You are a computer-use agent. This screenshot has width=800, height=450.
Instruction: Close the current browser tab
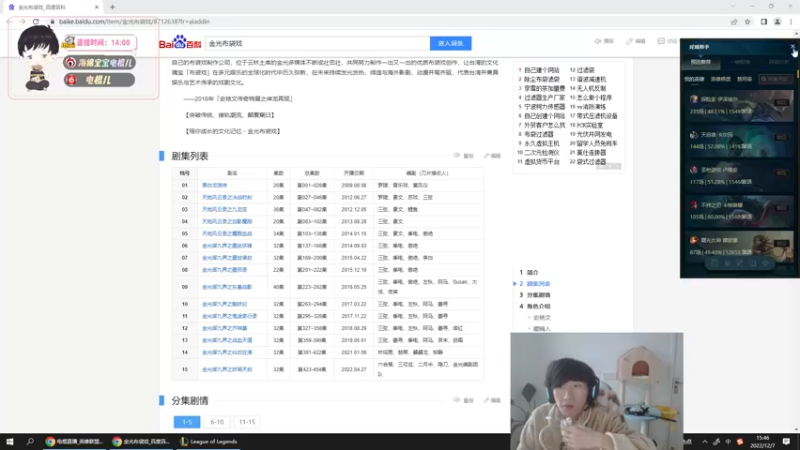[x=96, y=7]
